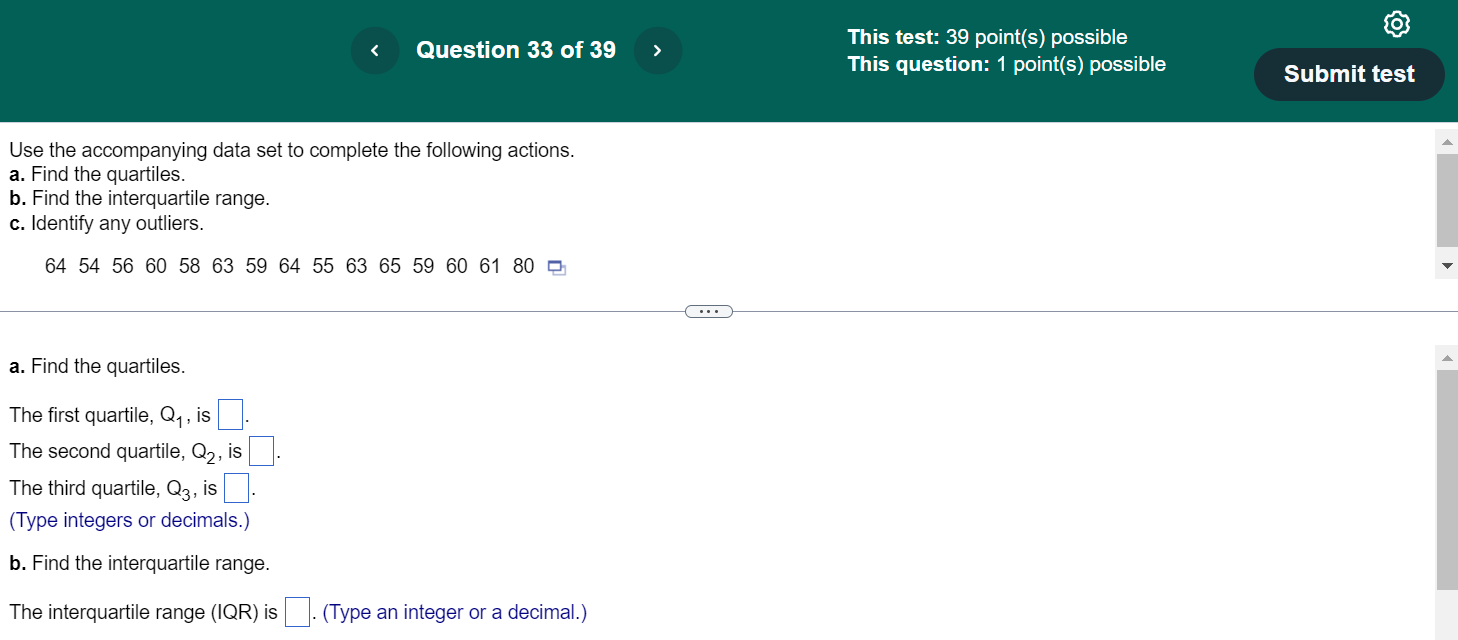Click the blue hint 'Type integers or decimals'
The image size is (1458, 640).
click(129, 520)
